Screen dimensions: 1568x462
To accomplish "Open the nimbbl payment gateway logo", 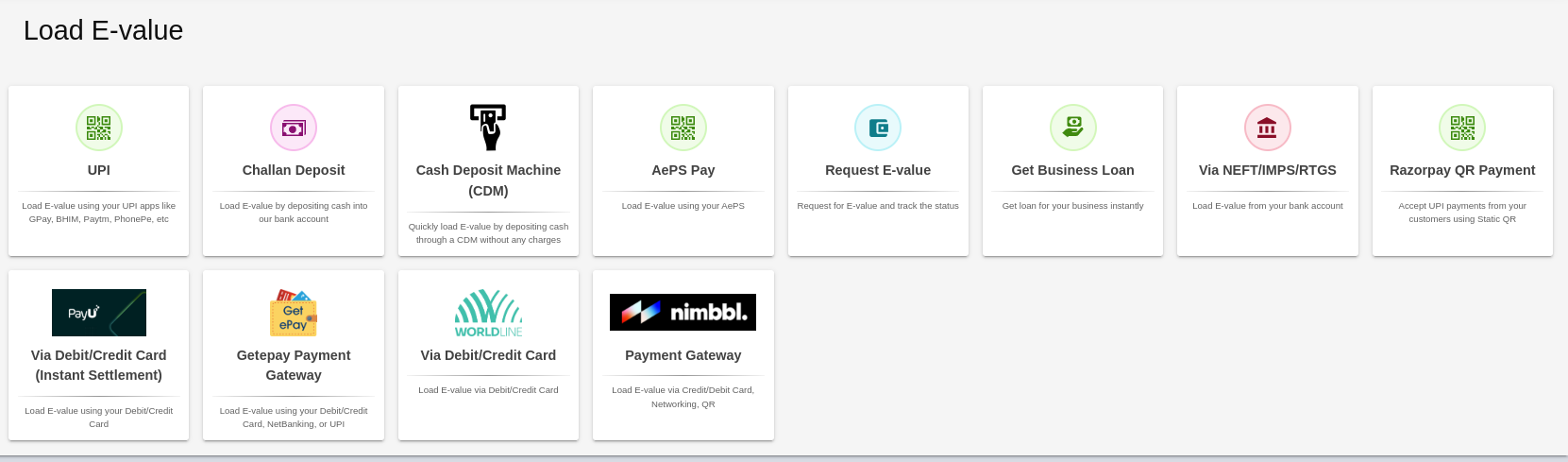I will pos(683,313).
